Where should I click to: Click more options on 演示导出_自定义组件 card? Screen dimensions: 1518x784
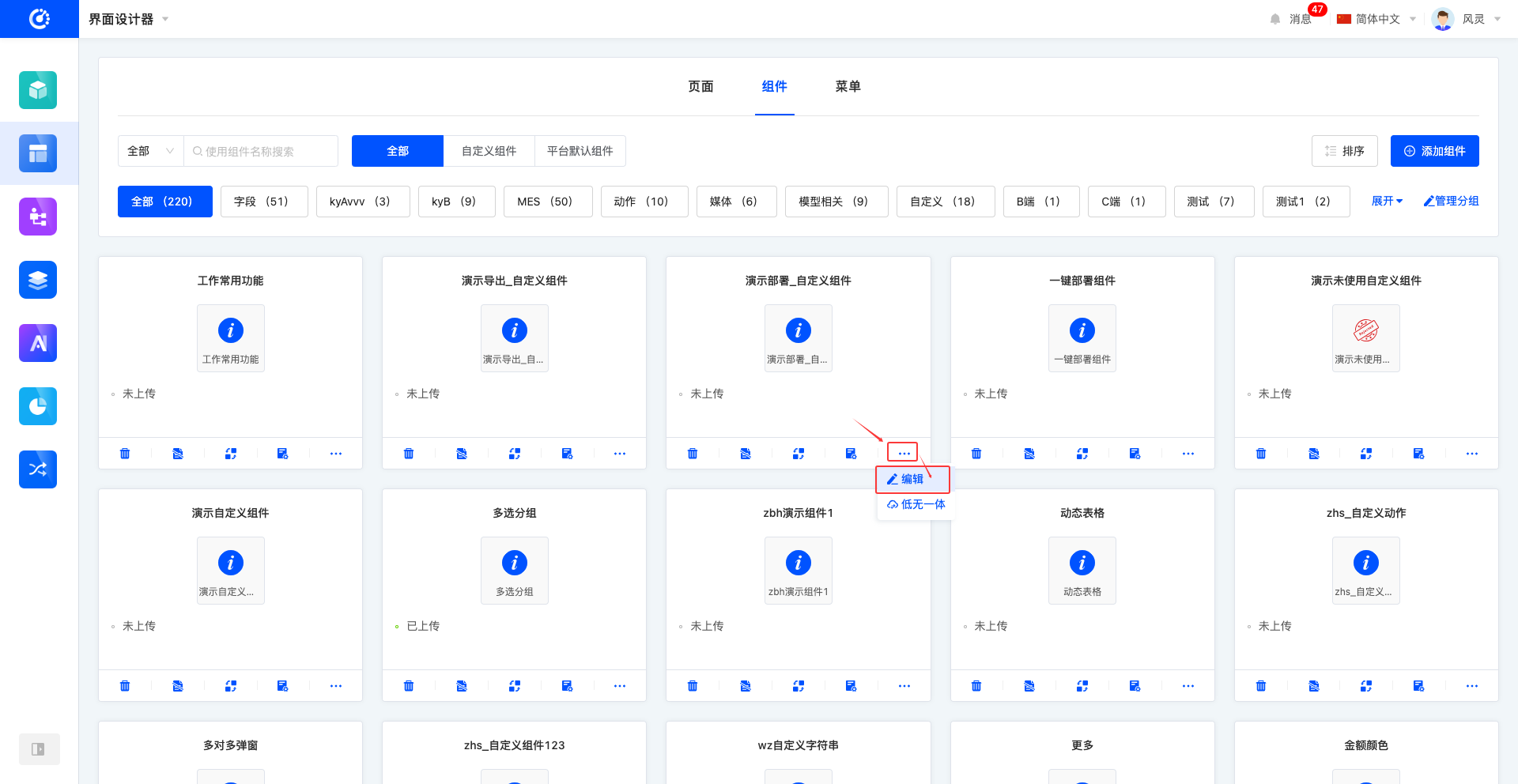[x=620, y=454]
